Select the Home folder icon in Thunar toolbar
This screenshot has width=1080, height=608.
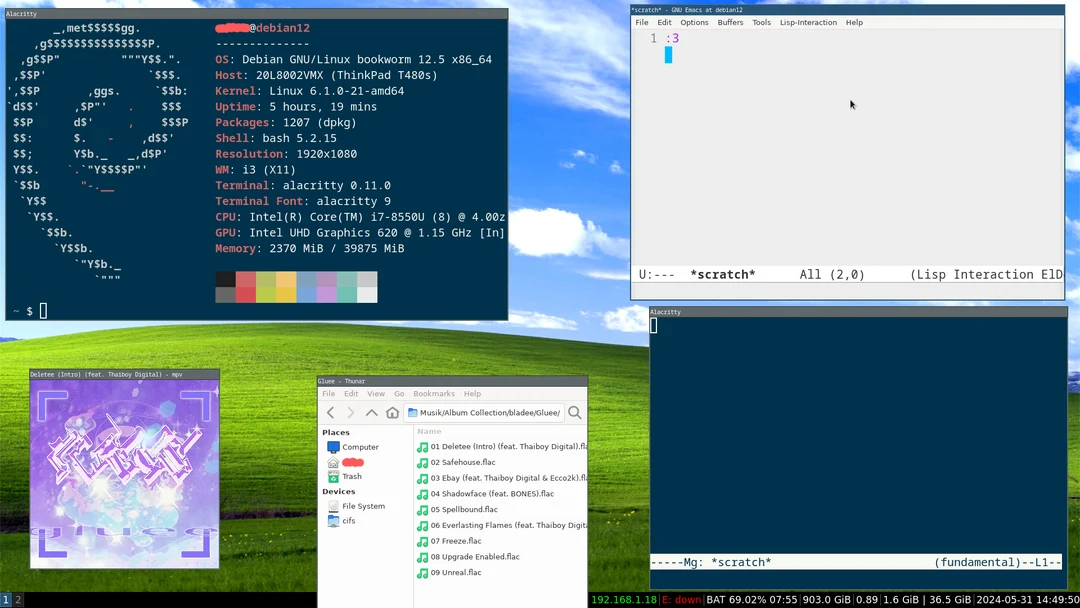[x=392, y=412]
